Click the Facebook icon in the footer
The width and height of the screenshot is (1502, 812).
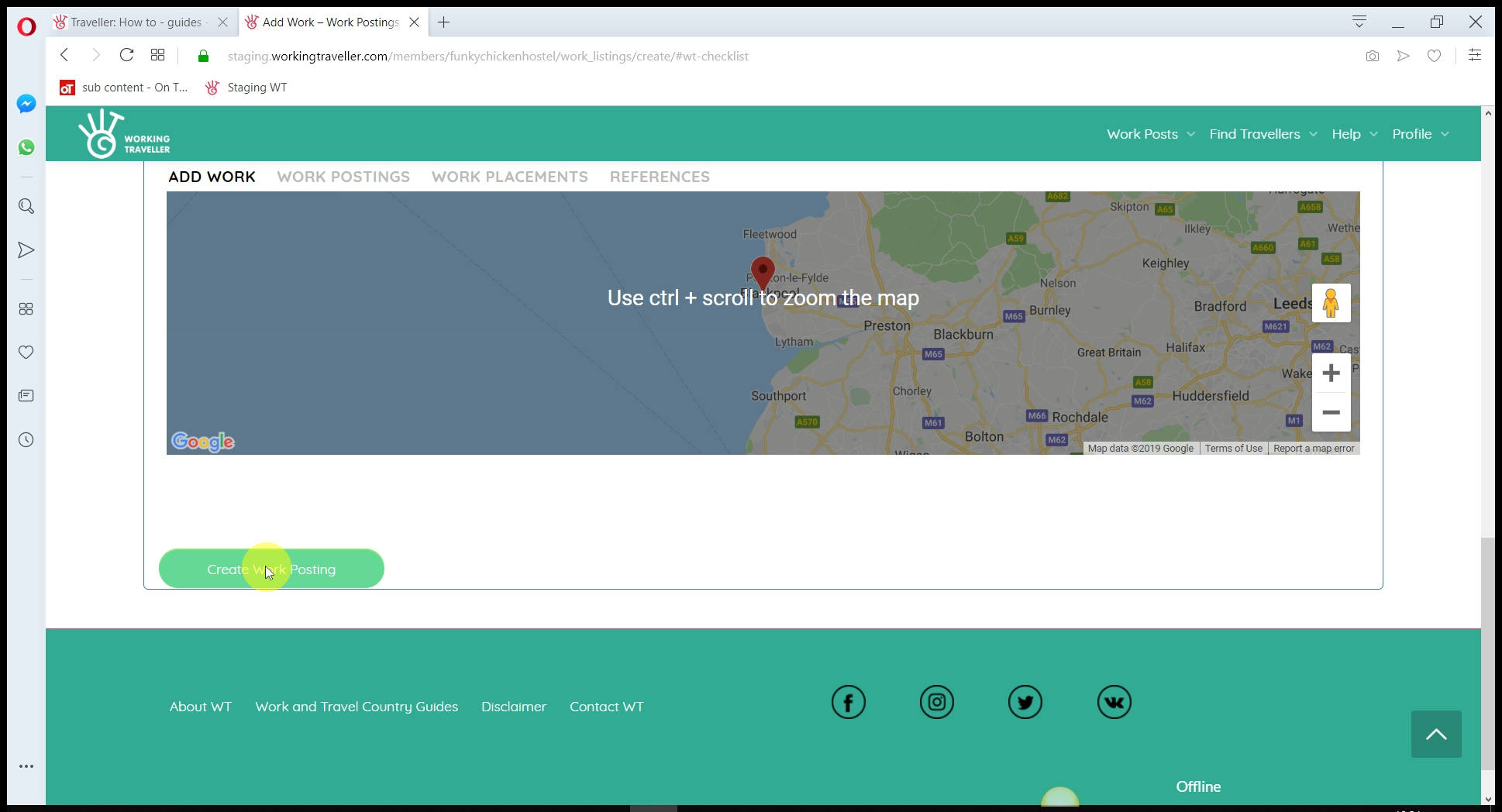click(848, 703)
